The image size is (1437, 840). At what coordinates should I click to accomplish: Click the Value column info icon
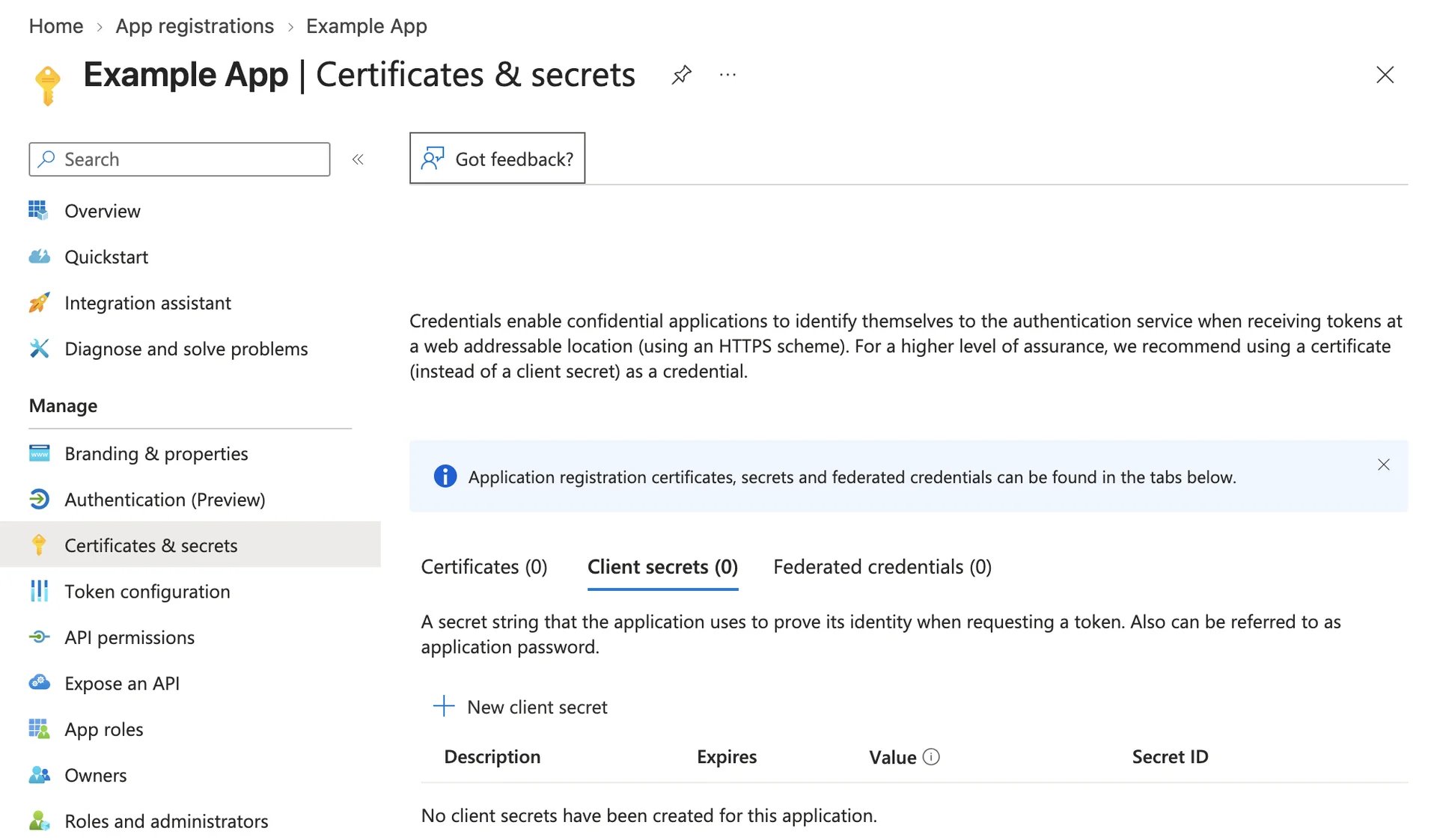[931, 757]
